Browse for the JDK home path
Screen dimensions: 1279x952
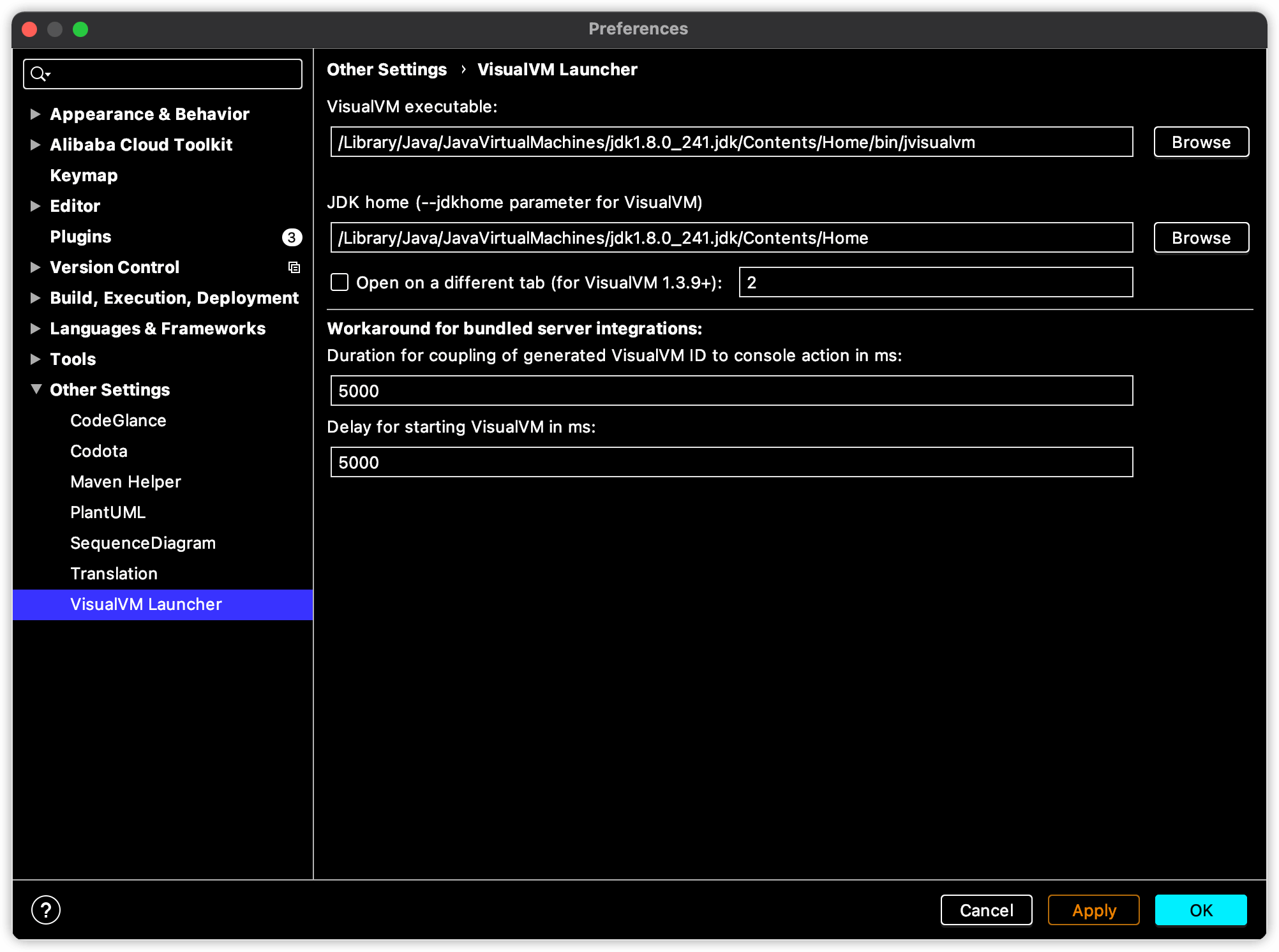point(1200,237)
